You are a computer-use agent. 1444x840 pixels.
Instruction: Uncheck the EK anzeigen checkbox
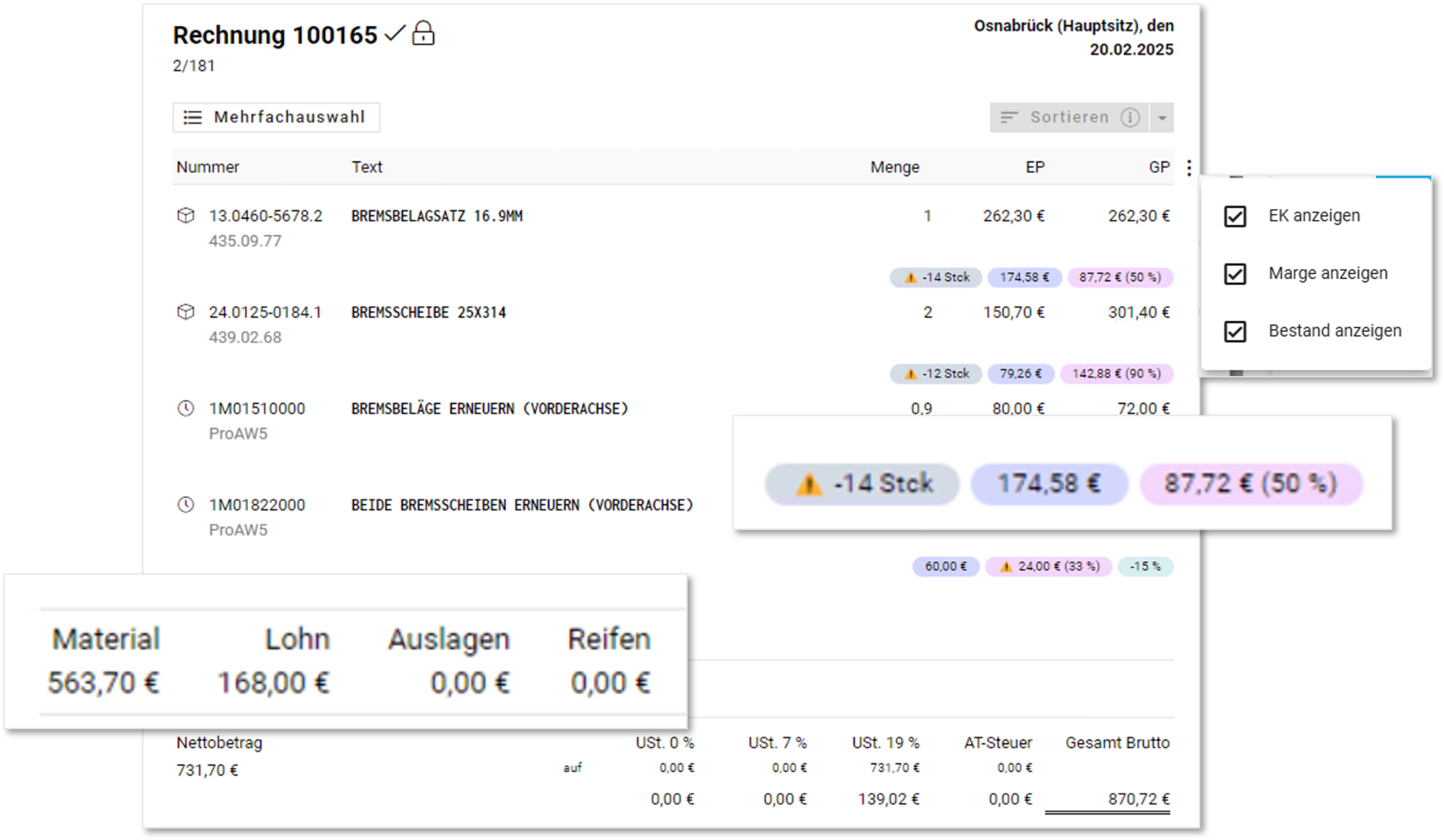(x=1235, y=217)
